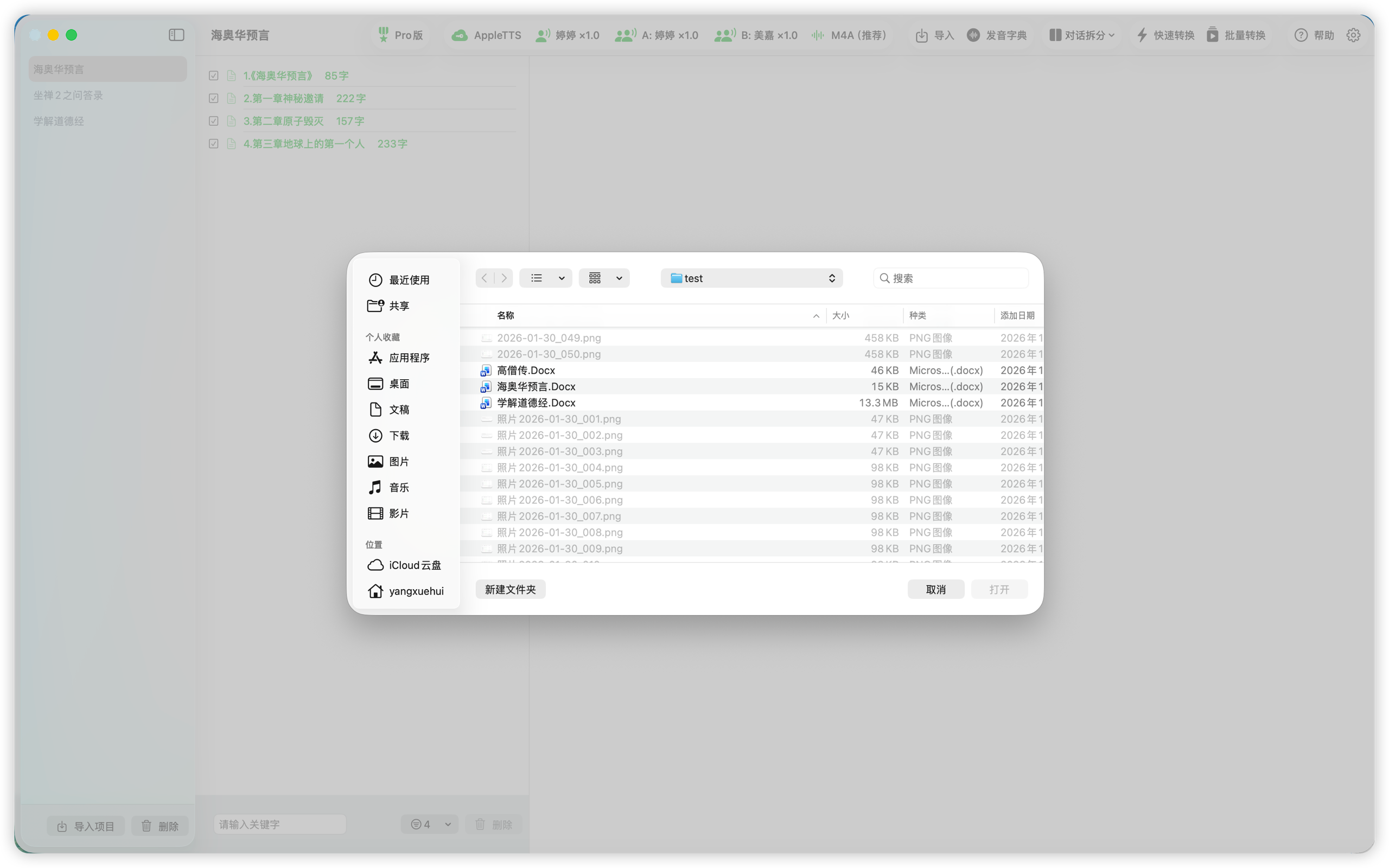Open 应用程序 in the dialog sidebar

398,358
